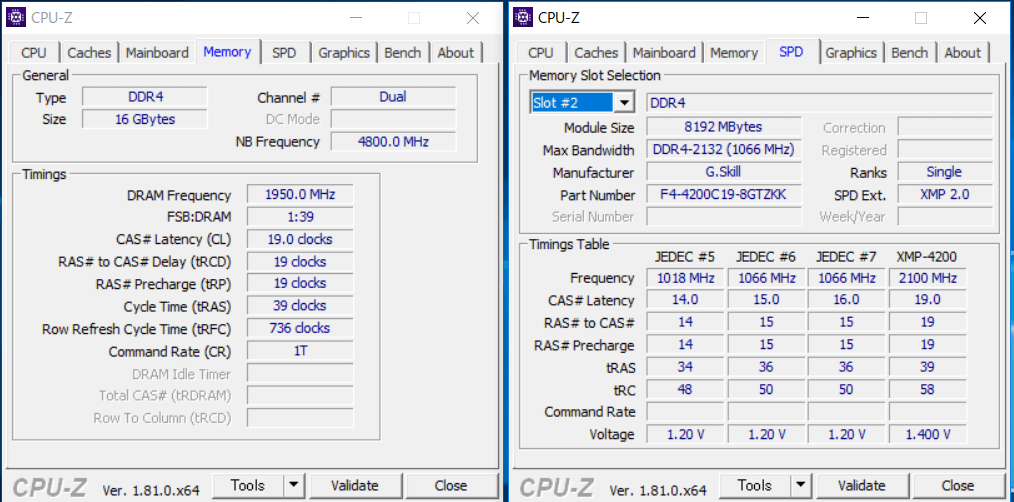The image size is (1014, 502).
Task: Switch to Memory tab in right window
Action: pos(733,53)
